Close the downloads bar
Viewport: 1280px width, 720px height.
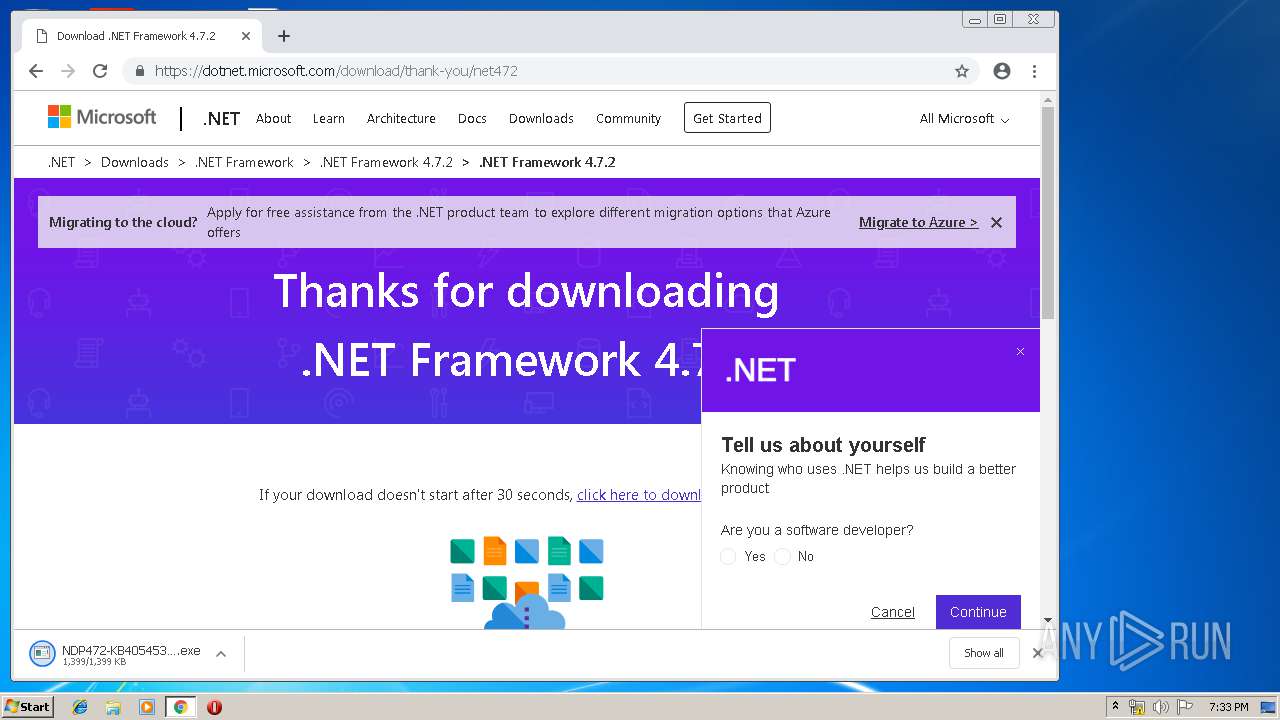pyautogui.click(x=1037, y=653)
